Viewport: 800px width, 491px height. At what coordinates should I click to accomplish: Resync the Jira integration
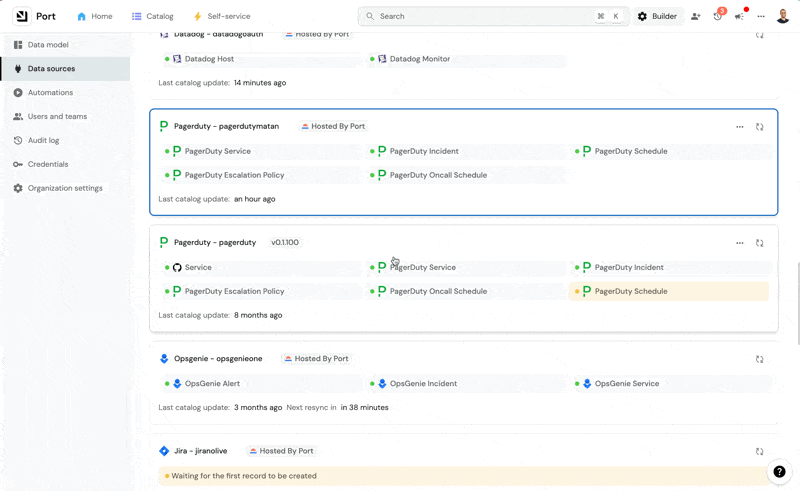[x=760, y=452]
